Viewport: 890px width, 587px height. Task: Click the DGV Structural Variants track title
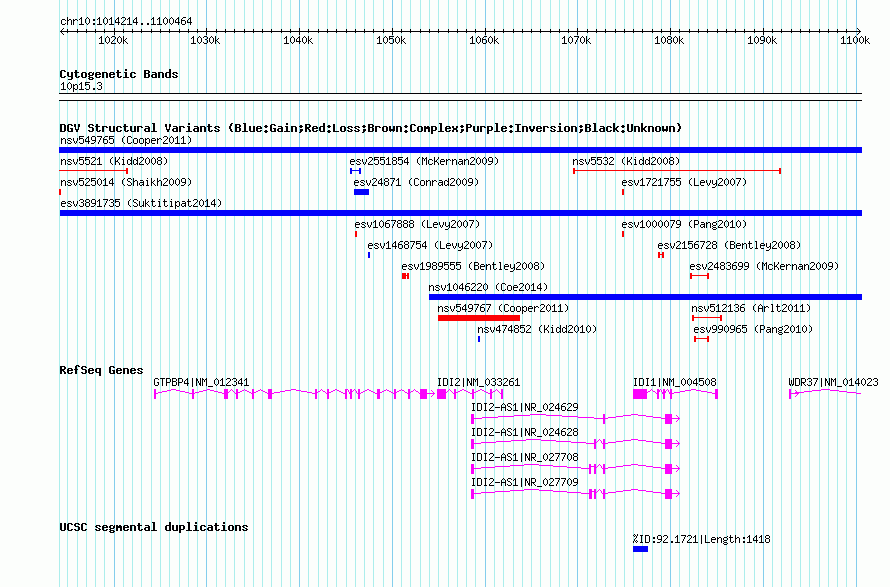point(371,128)
